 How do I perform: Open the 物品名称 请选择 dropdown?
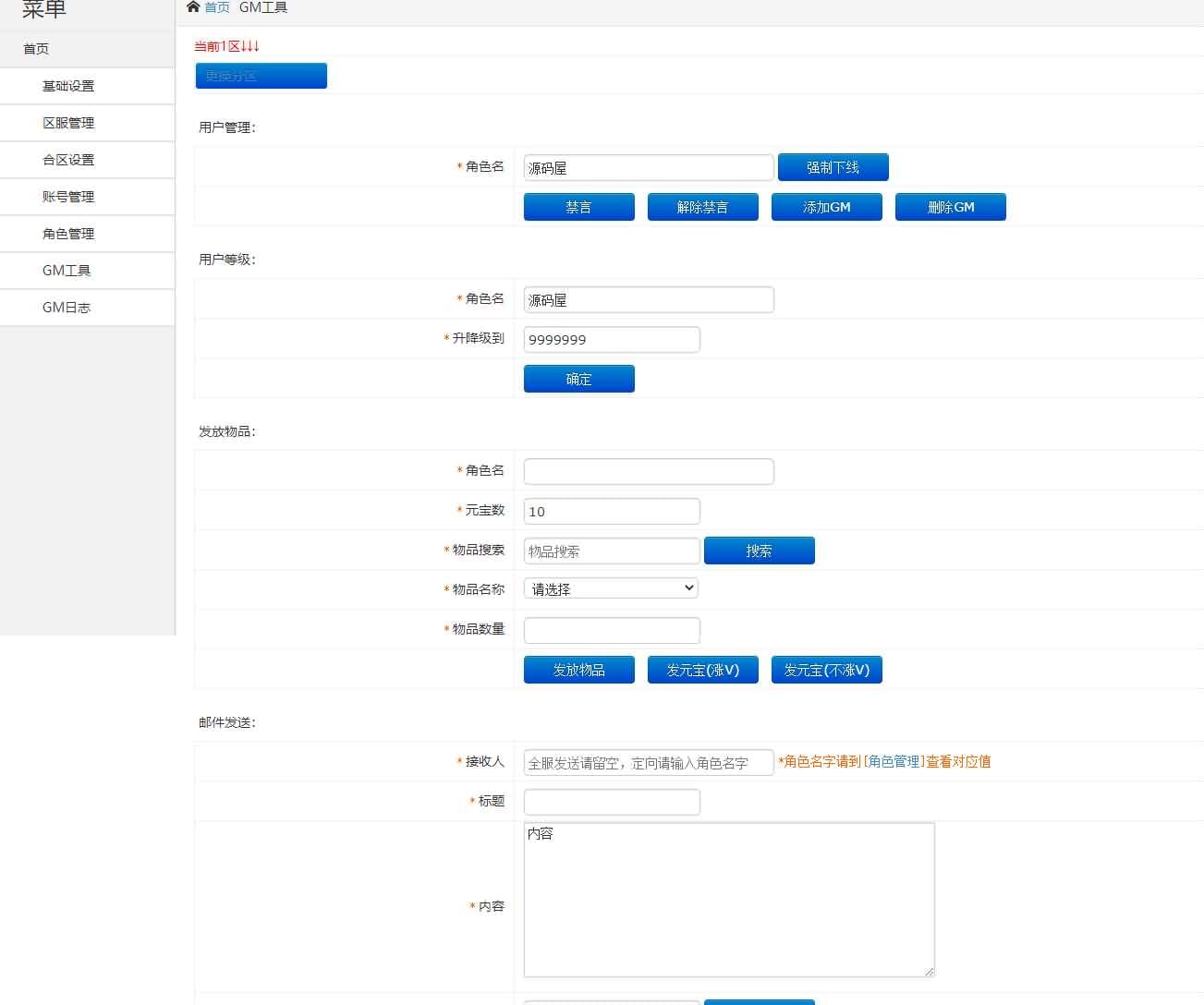click(x=610, y=587)
